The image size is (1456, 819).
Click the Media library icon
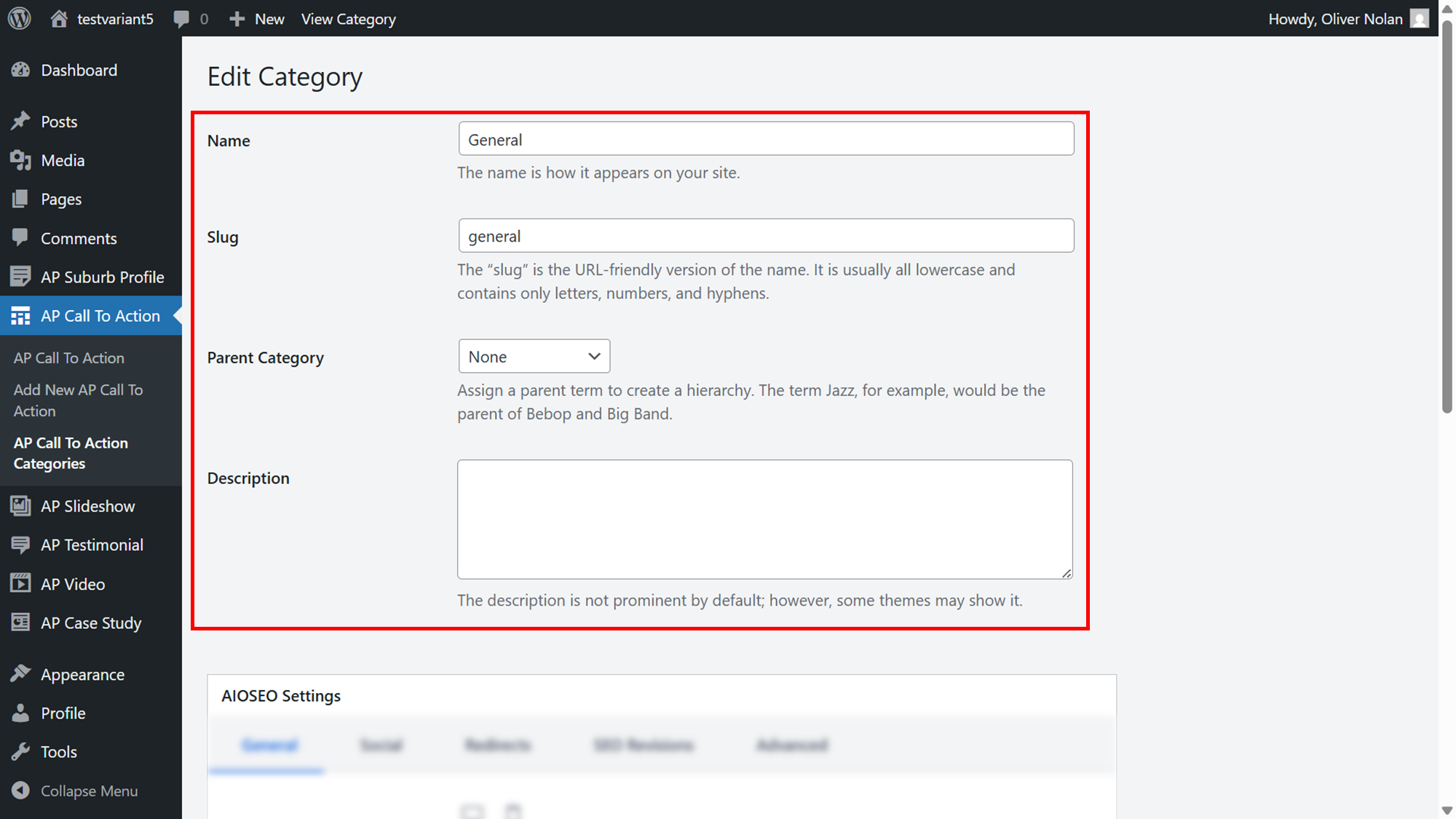pos(20,160)
